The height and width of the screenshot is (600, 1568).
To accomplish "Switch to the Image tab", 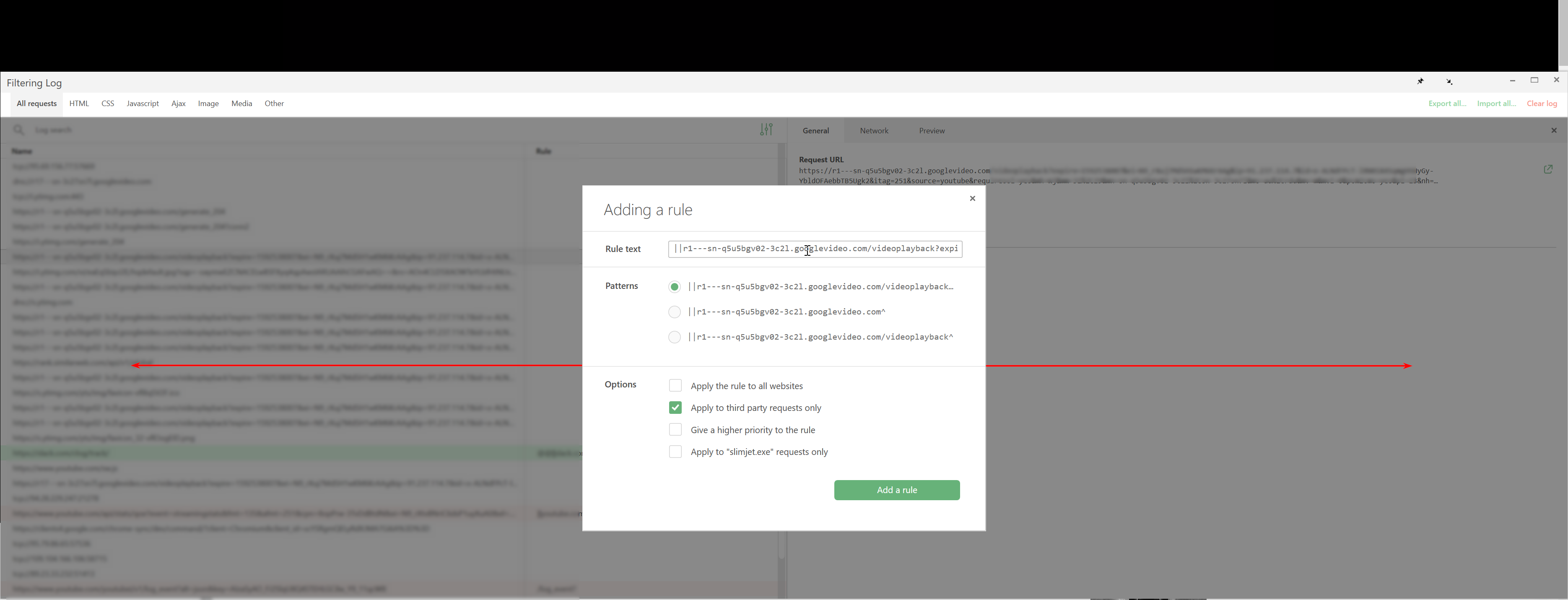I will click(x=208, y=104).
